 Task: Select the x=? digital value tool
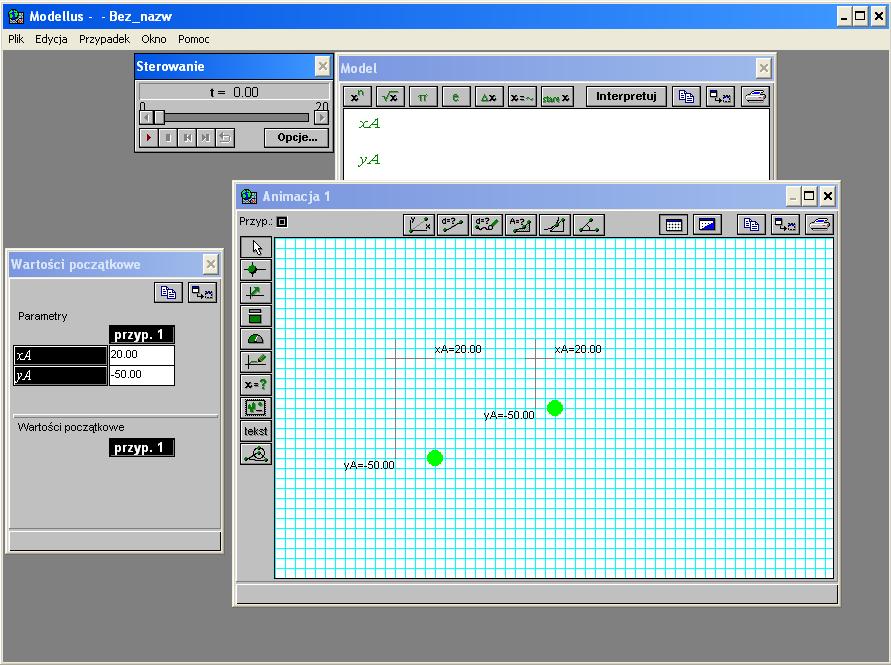[256, 385]
